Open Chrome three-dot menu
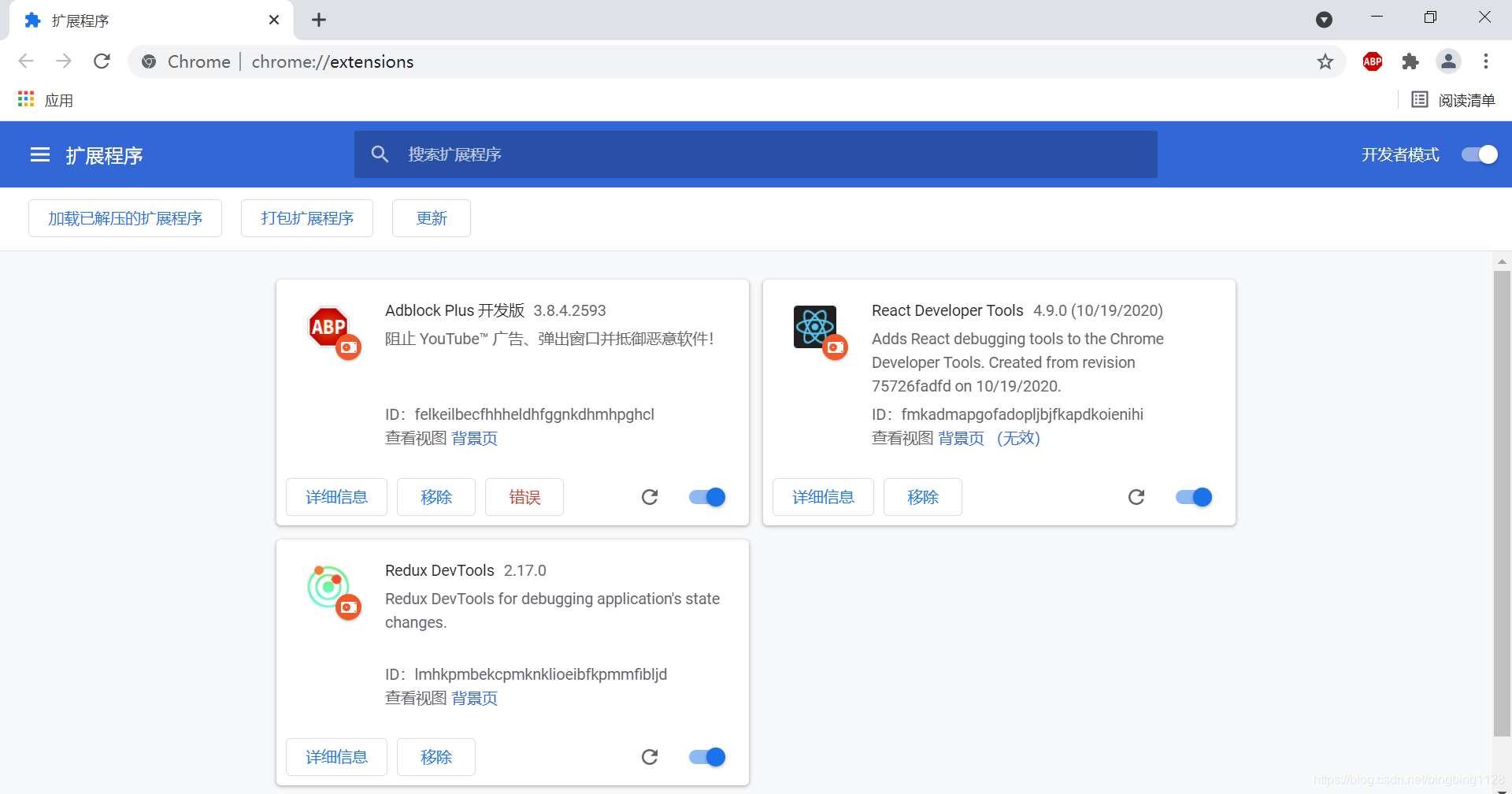This screenshot has width=1512, height=794. tap(1486, 61)
